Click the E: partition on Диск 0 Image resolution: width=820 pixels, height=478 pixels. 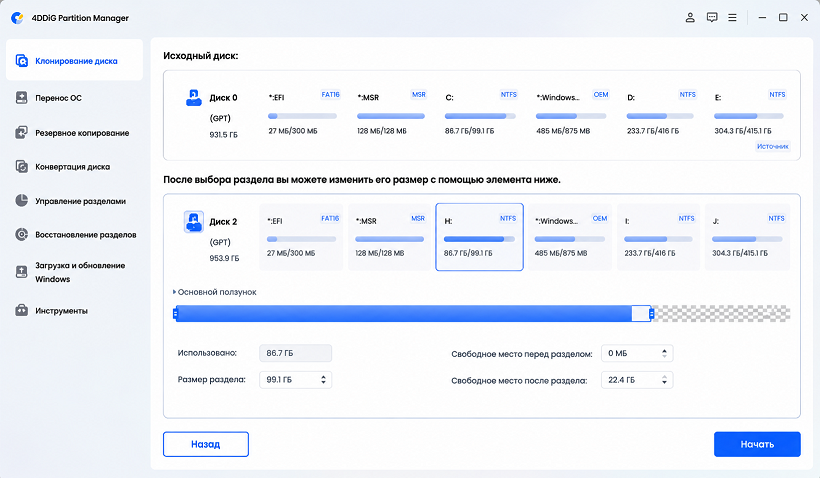[750, 113]
